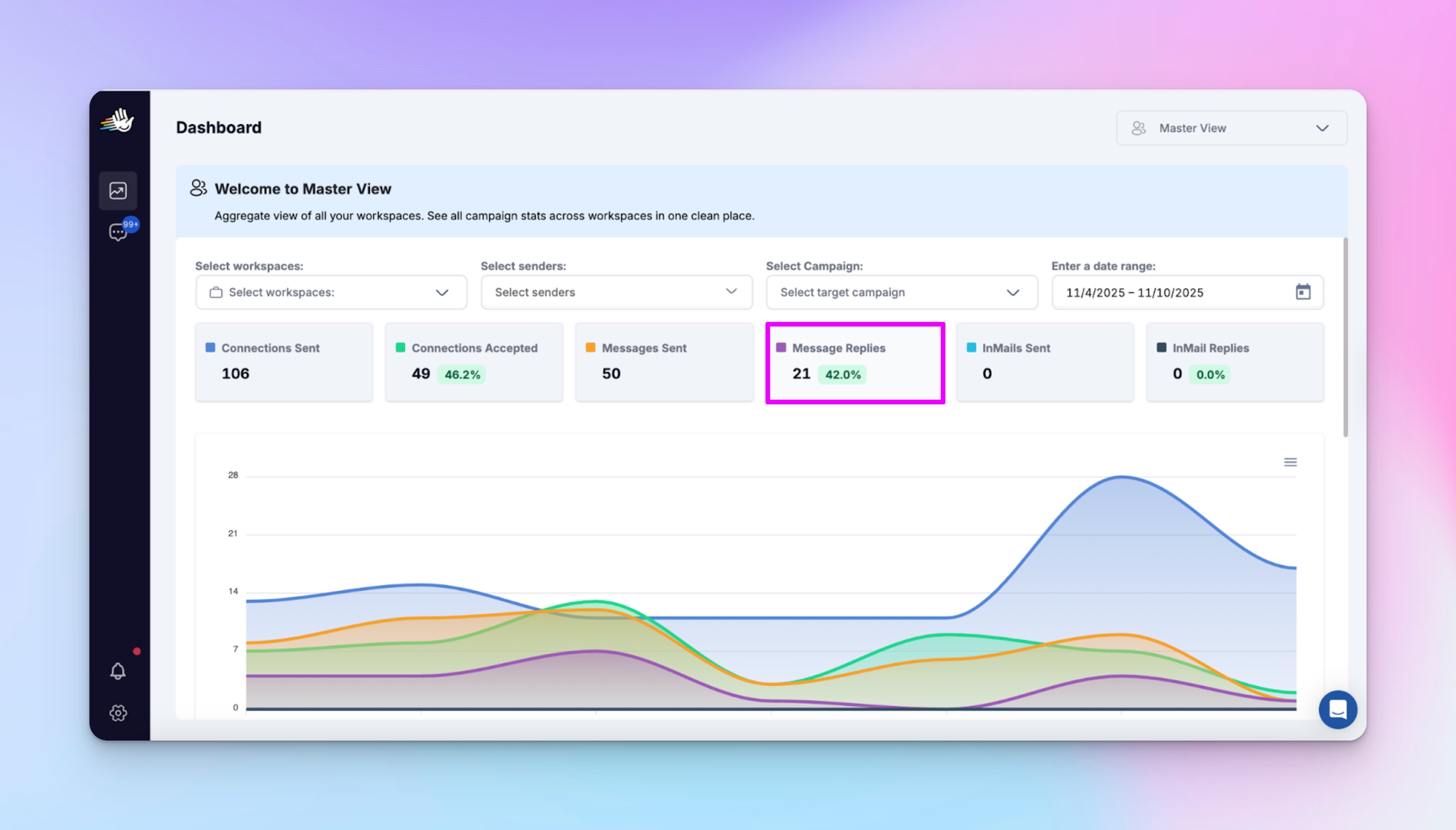Toggle Messages Sent series card
Screen dimensions: 1456x830
tap(664, 363)
